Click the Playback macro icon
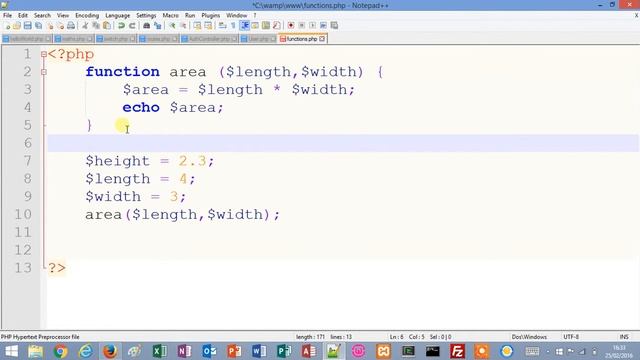The height and width of the screenshot is (360, 640). pyautogui.click(x=312, y=26)
